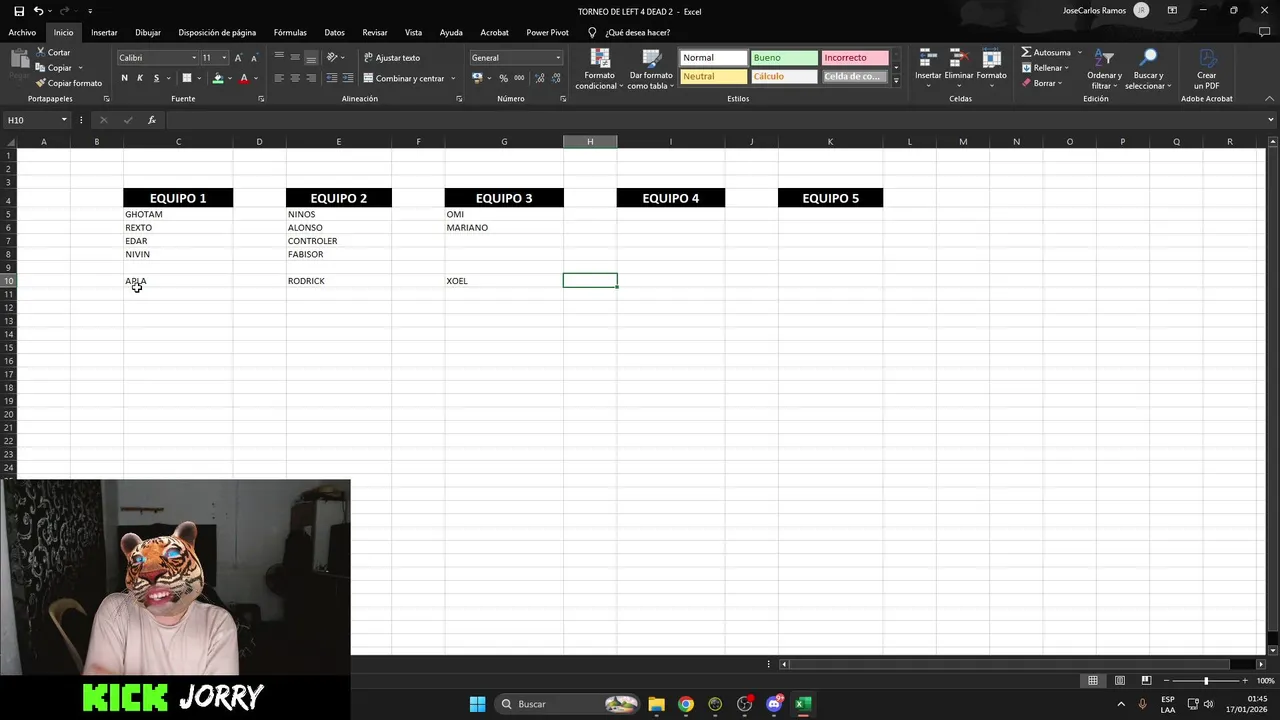Click Combinar y centrar
Viewport: 1280px width, 720px height.
[404, 78]
